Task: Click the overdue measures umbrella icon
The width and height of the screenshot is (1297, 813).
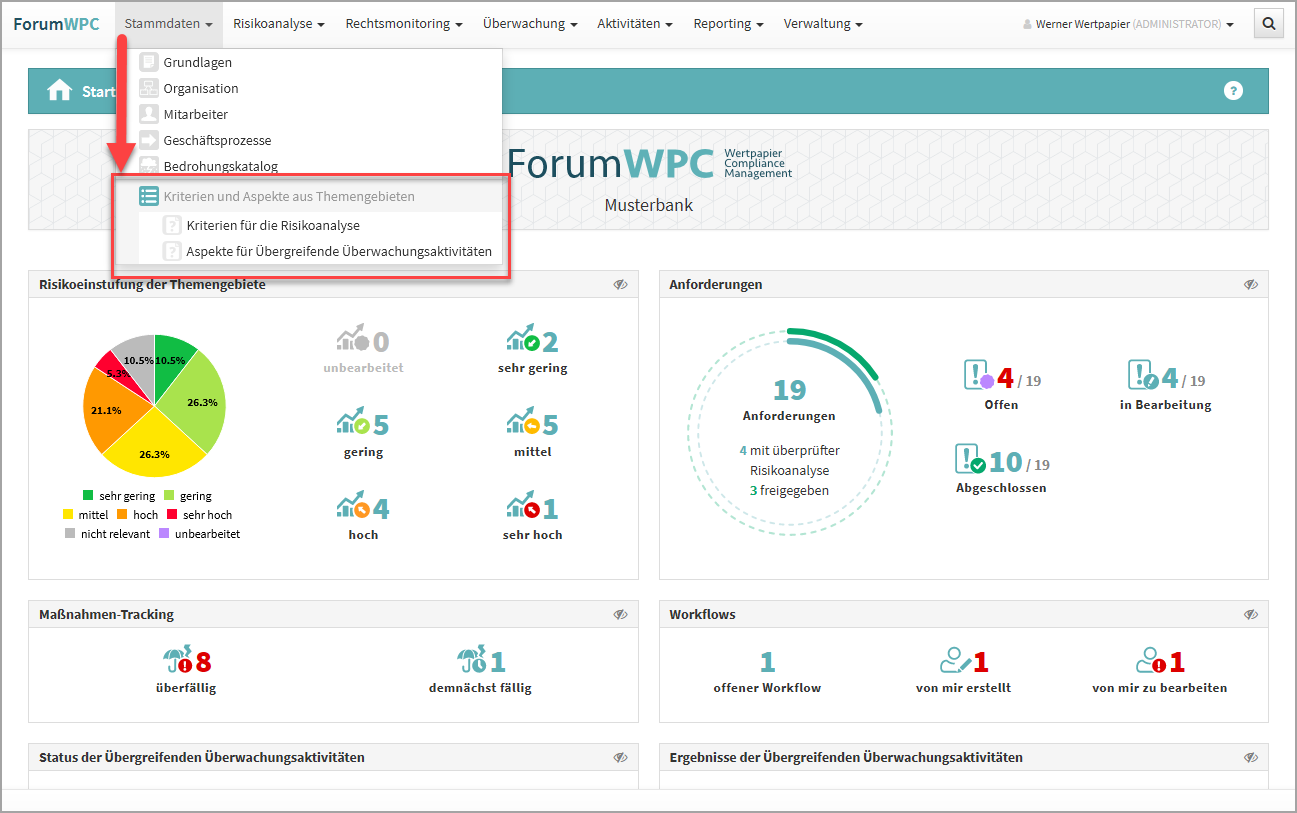Action: 177,661
